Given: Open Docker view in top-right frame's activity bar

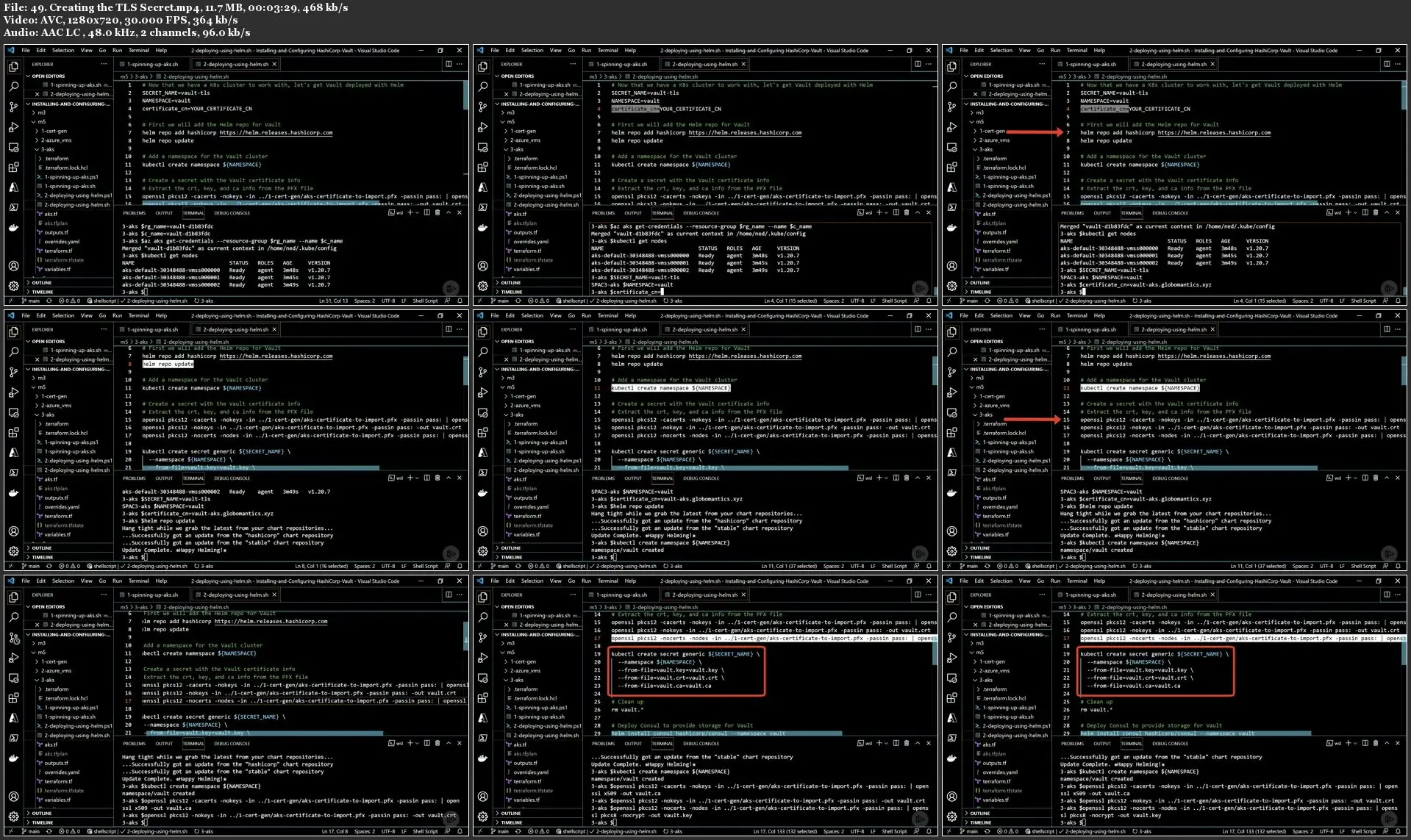Looking at the screenshot, I should [x=952, y=227].
